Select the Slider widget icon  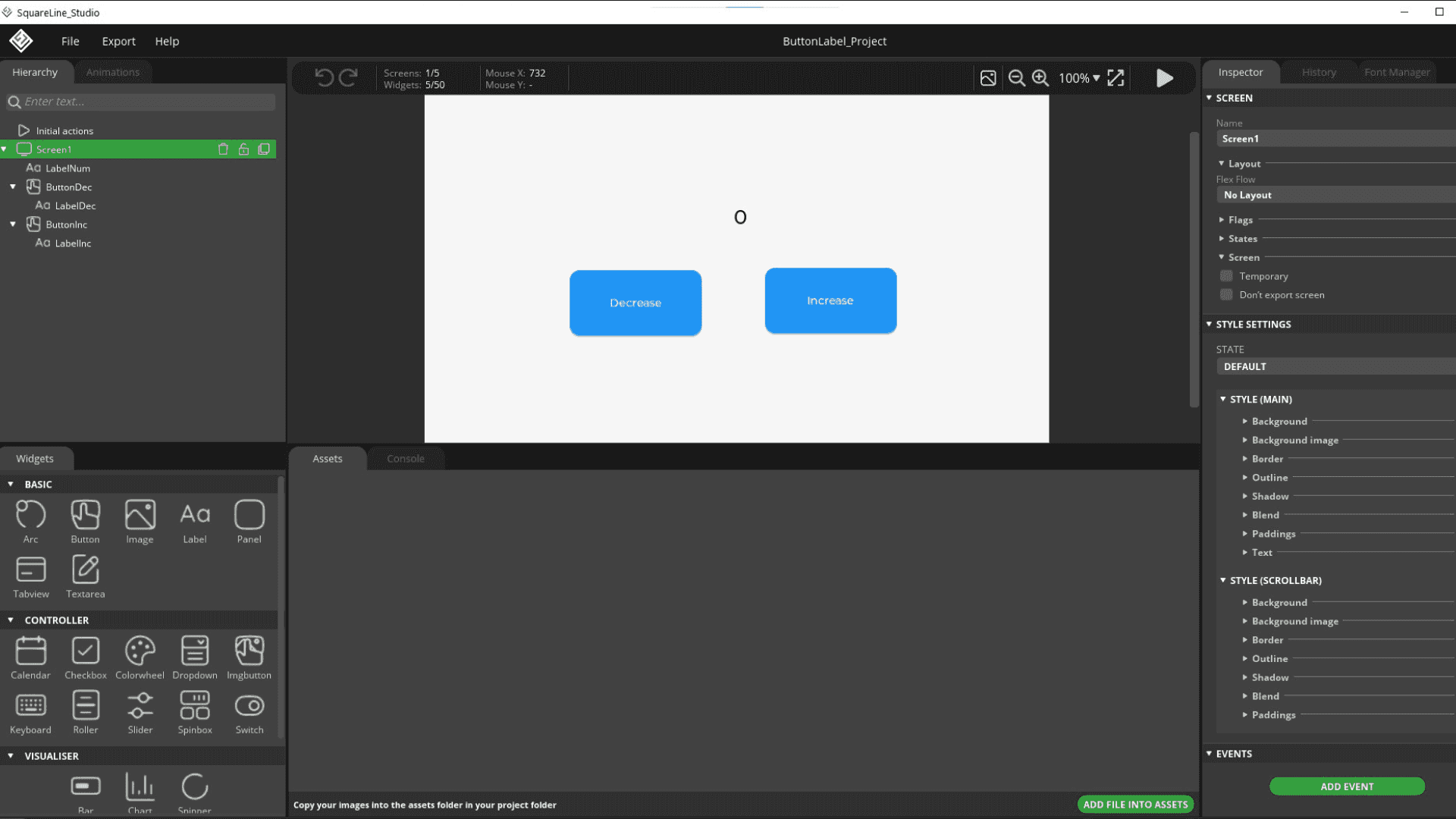tap(140, 706)
